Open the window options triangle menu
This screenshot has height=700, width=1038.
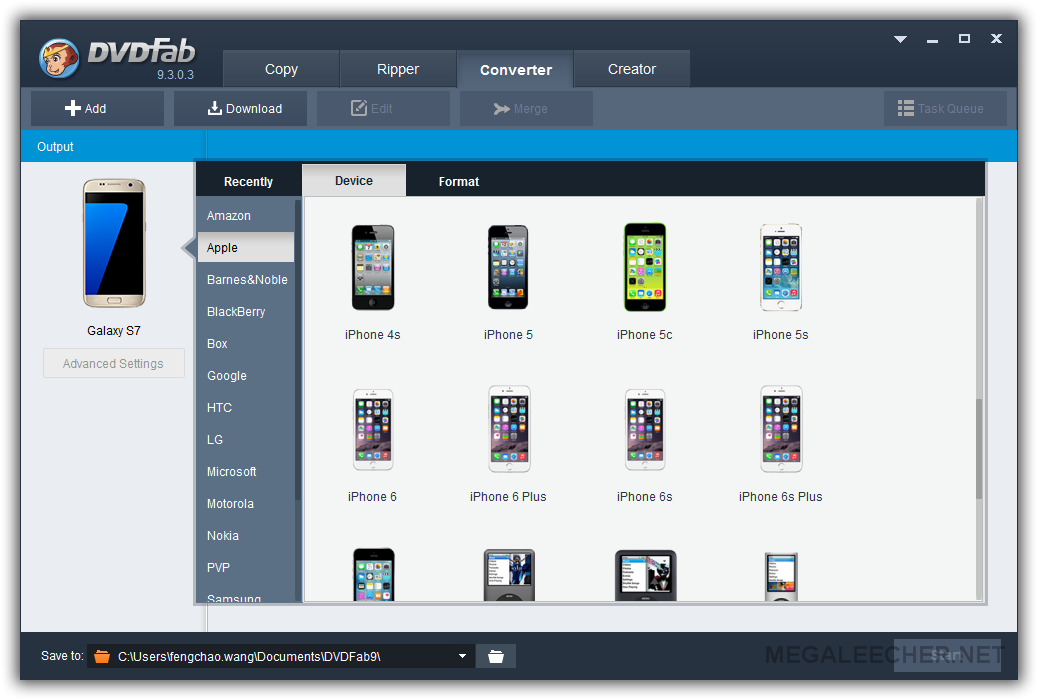tap(900, 39)
